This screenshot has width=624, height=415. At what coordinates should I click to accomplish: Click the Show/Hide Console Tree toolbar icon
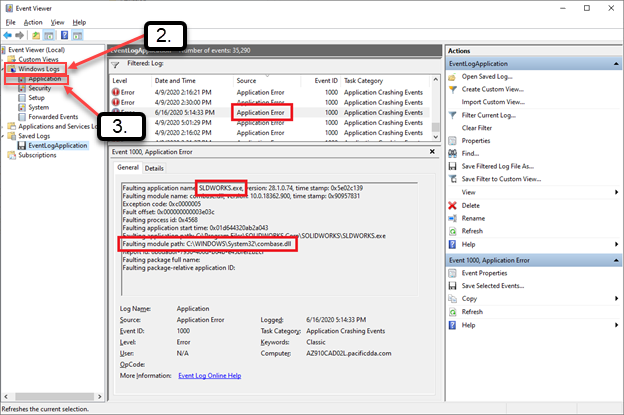click(x=49, y=35)
